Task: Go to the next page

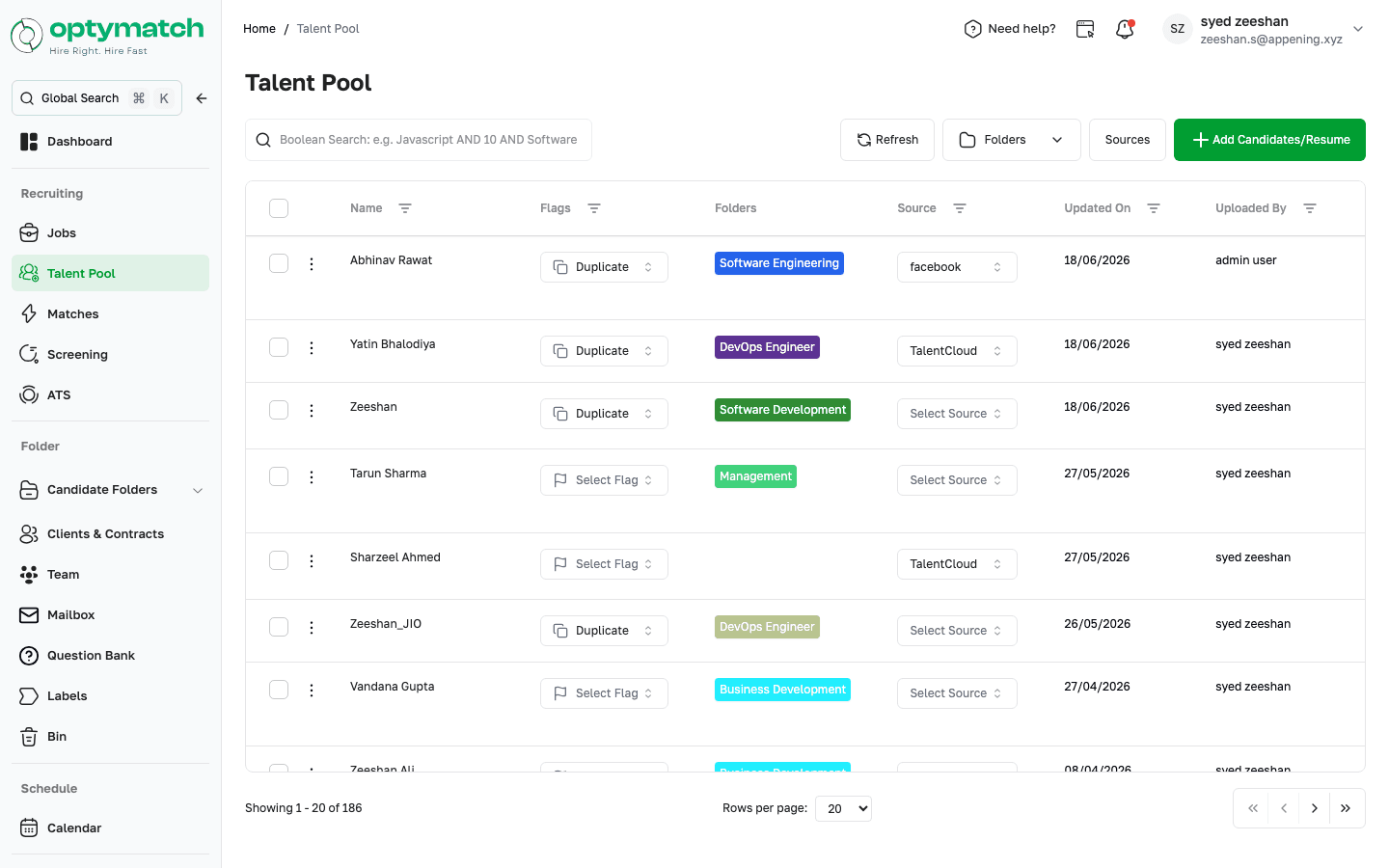Action: [1315, 809]
